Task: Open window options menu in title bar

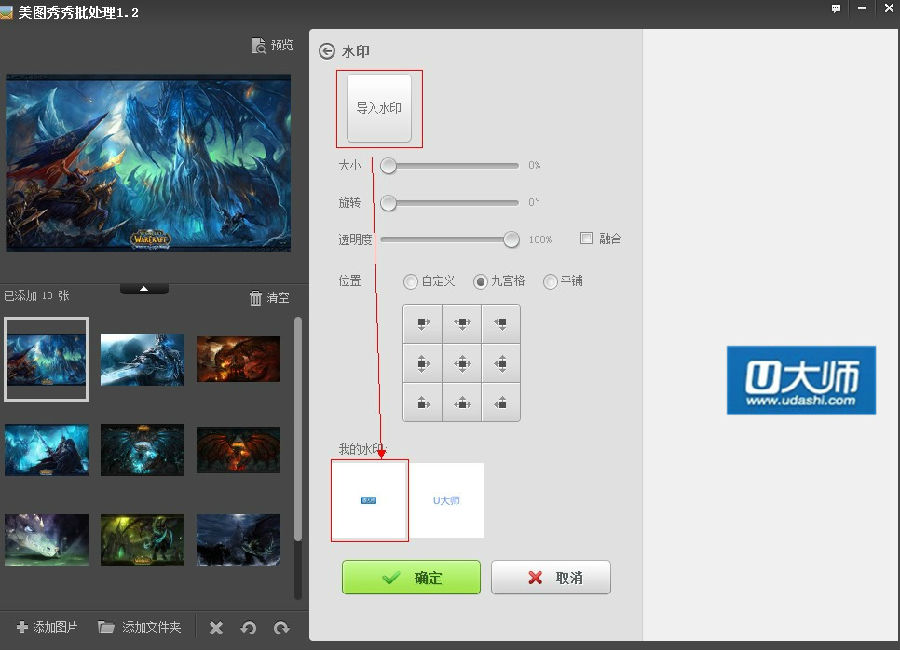Action: (835, 8)
